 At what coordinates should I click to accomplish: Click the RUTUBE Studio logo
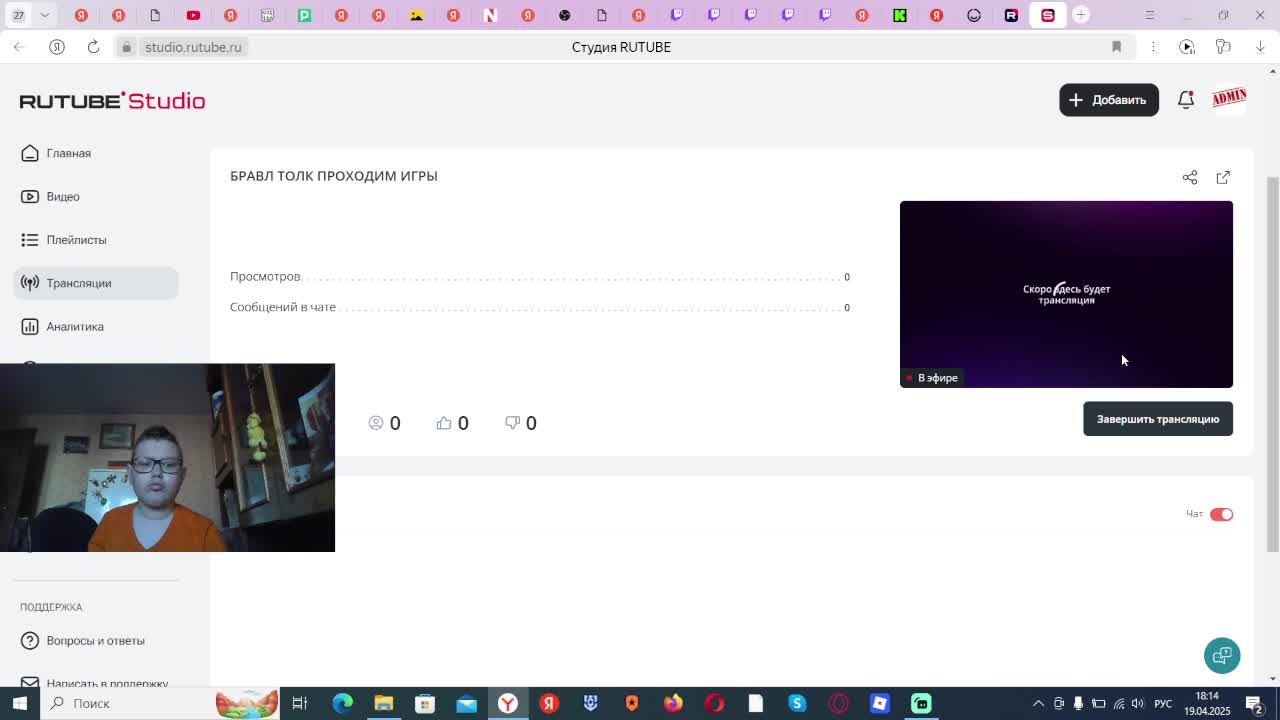pyautogui.click(x=112, y=100)
